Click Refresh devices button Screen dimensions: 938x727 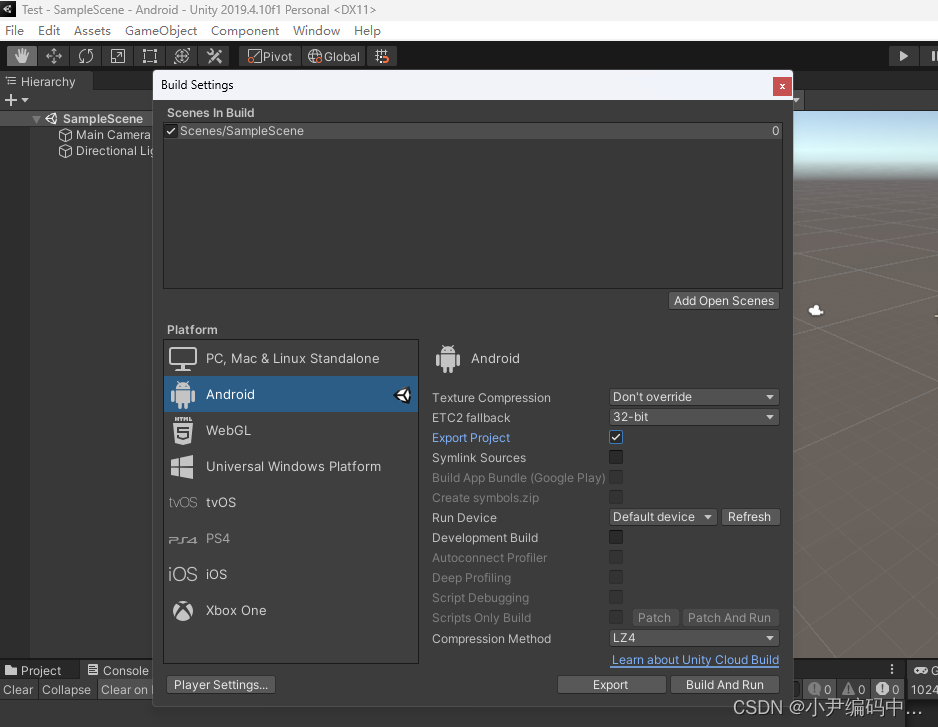coord(750,517)
